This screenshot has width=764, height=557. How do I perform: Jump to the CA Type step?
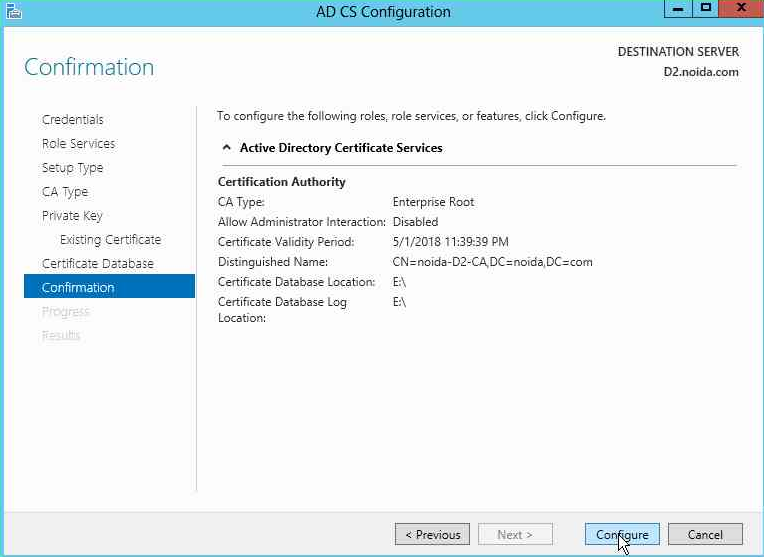click(65, 192)
